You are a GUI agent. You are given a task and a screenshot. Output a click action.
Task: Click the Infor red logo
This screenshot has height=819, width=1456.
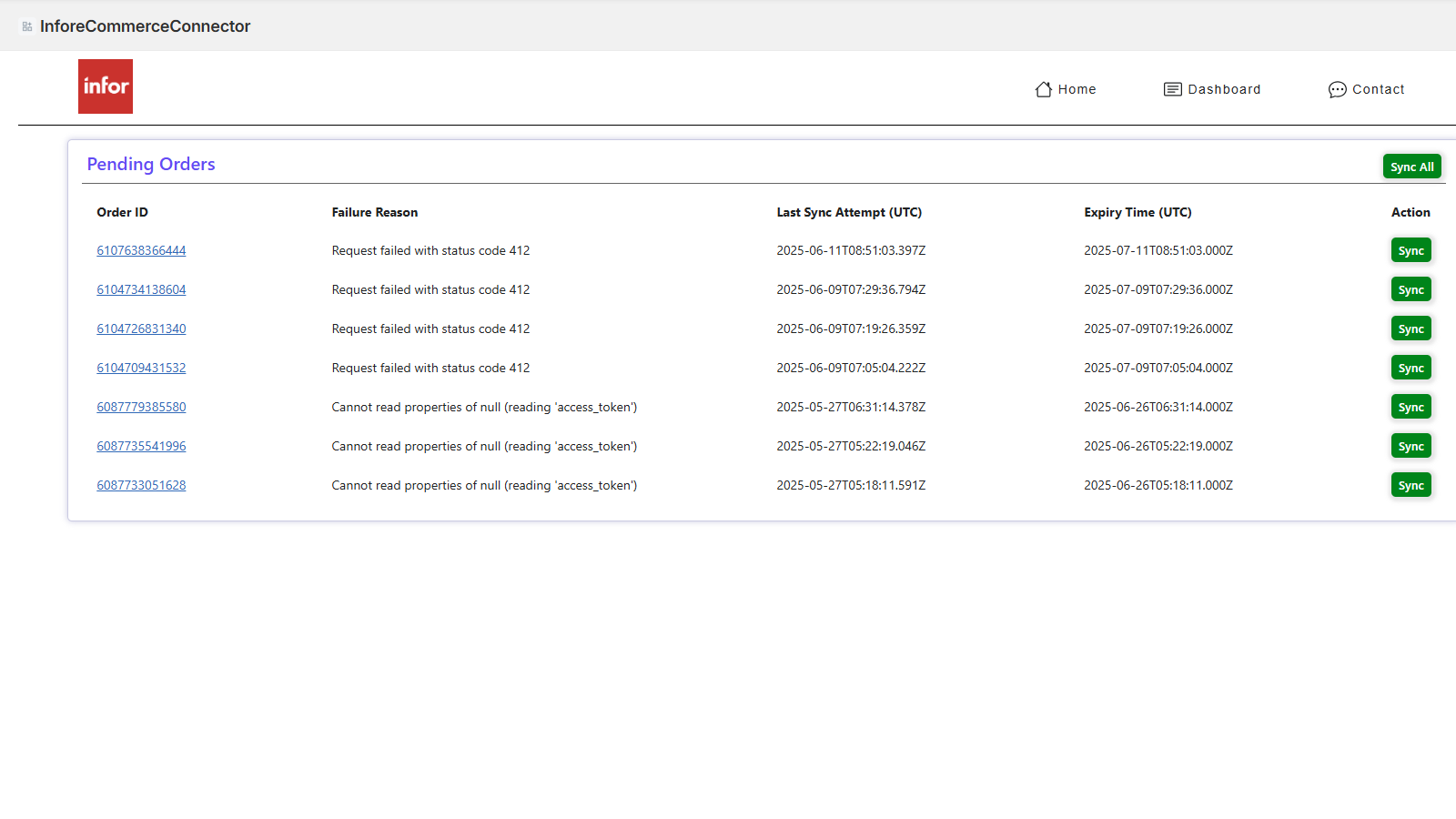106,86
